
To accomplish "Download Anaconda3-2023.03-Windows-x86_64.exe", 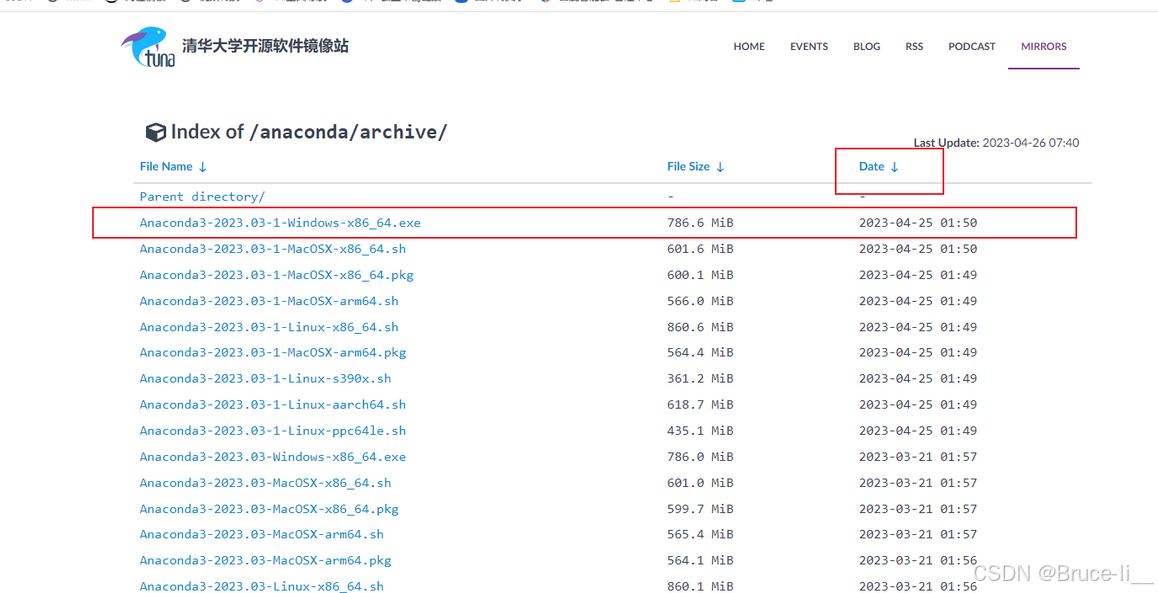I will pos(273,457).
